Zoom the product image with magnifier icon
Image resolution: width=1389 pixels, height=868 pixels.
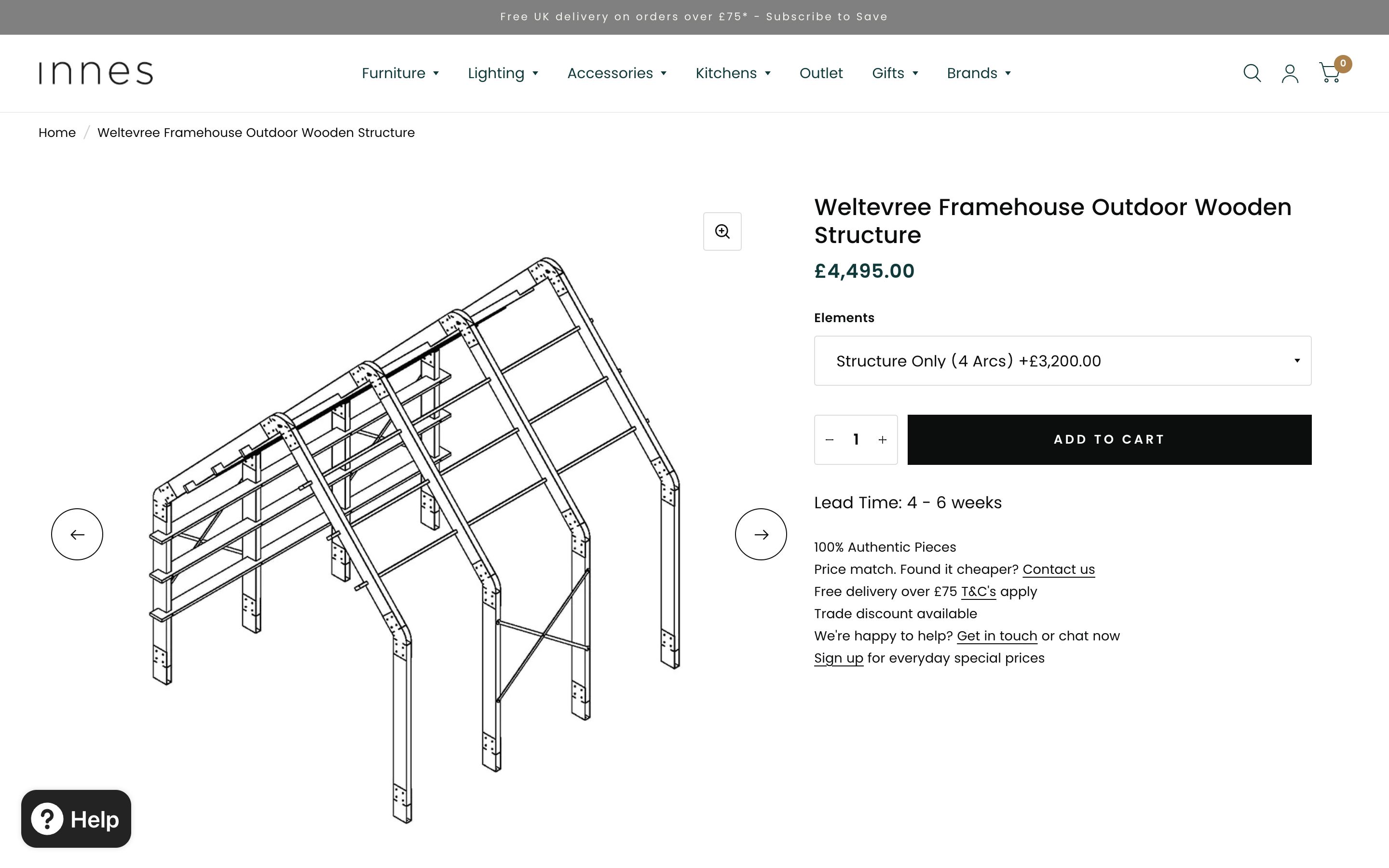(x=722, y=231)
